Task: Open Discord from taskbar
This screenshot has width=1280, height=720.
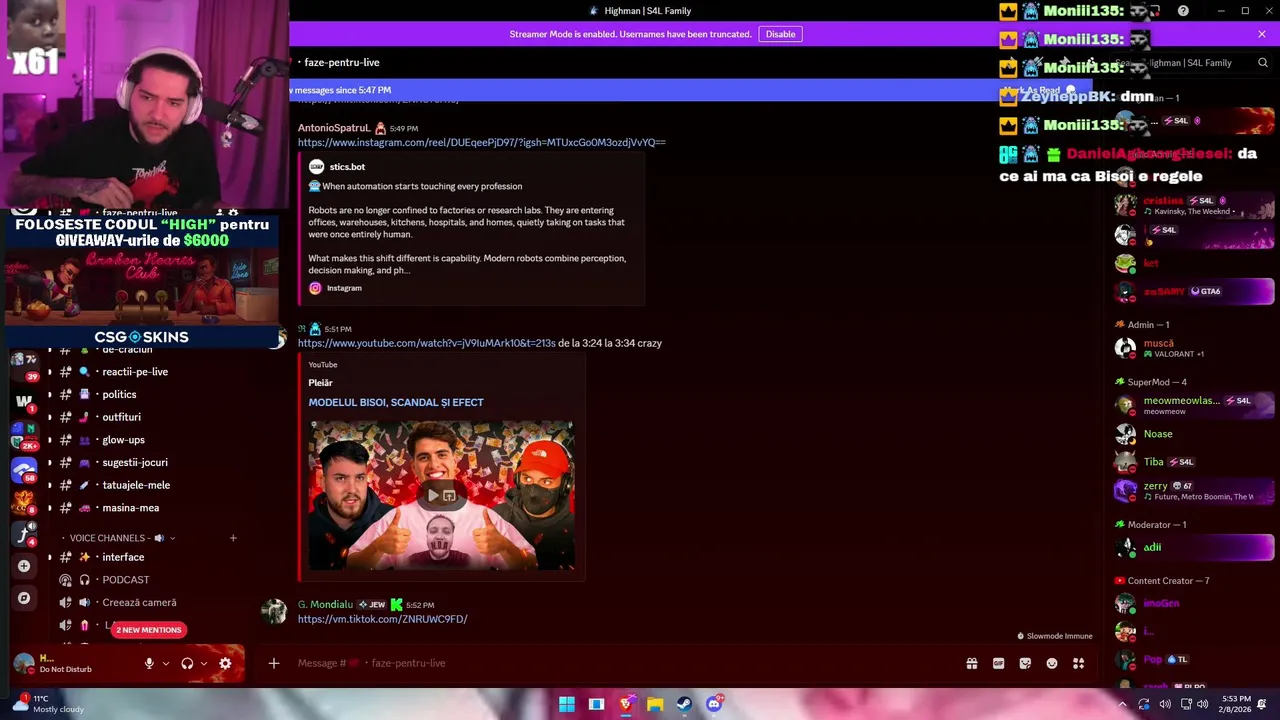Action: [714, 704]
